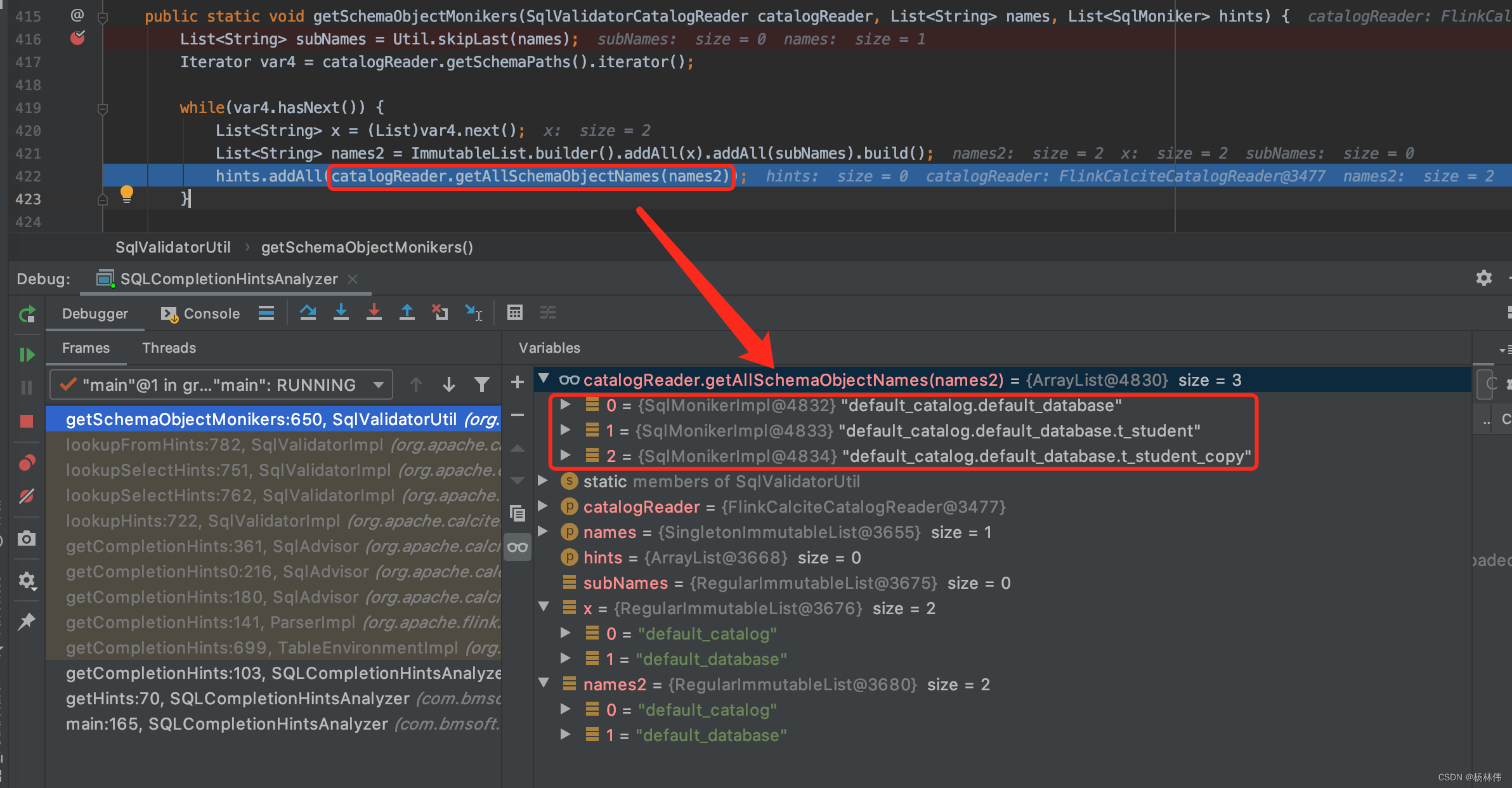Viewport: 1512px width, 788px height.
Task: Collapse the names2 variable list
Action: 544,684
